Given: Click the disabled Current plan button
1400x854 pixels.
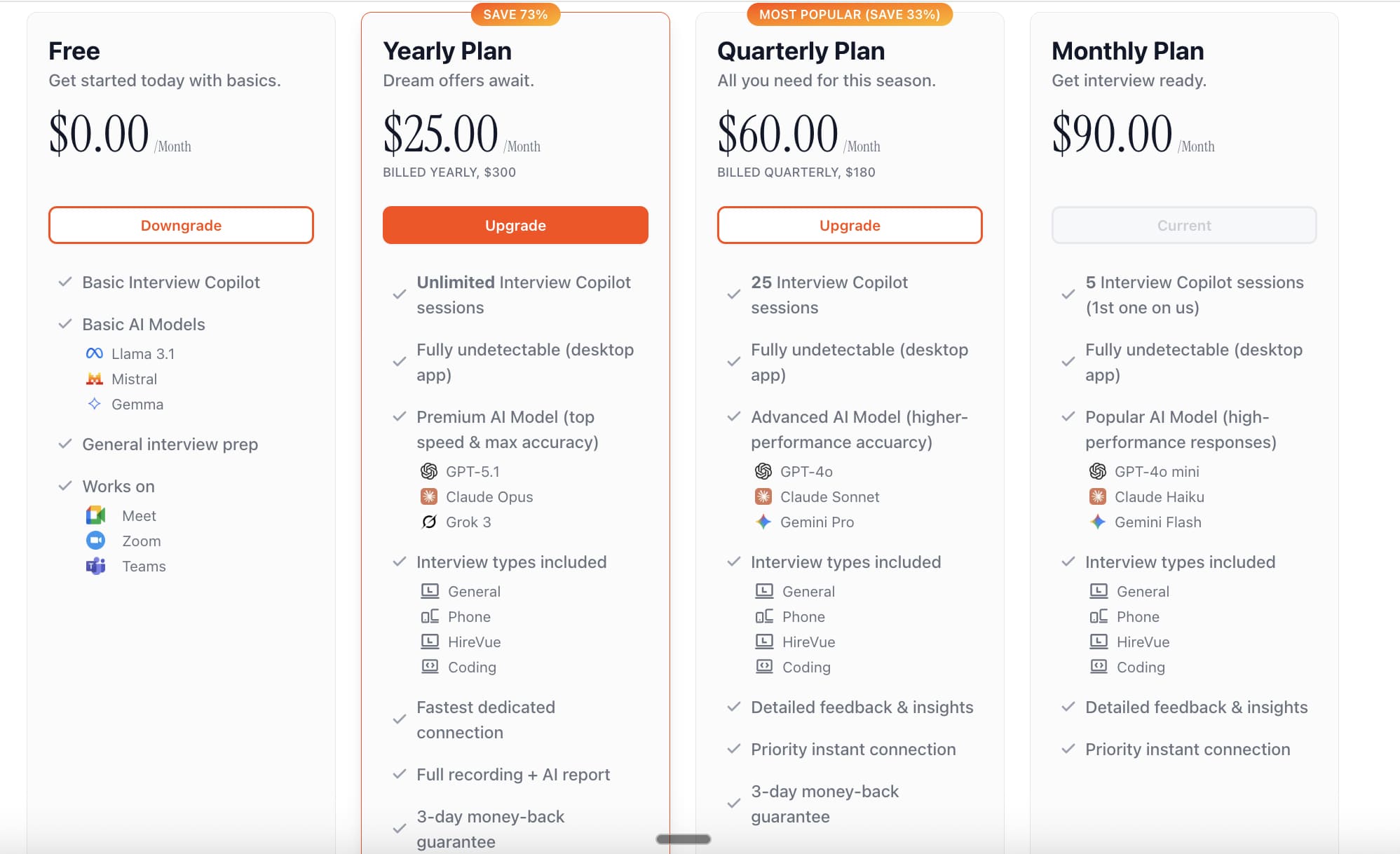Looking at the screenshot, I should [1184, 225].
